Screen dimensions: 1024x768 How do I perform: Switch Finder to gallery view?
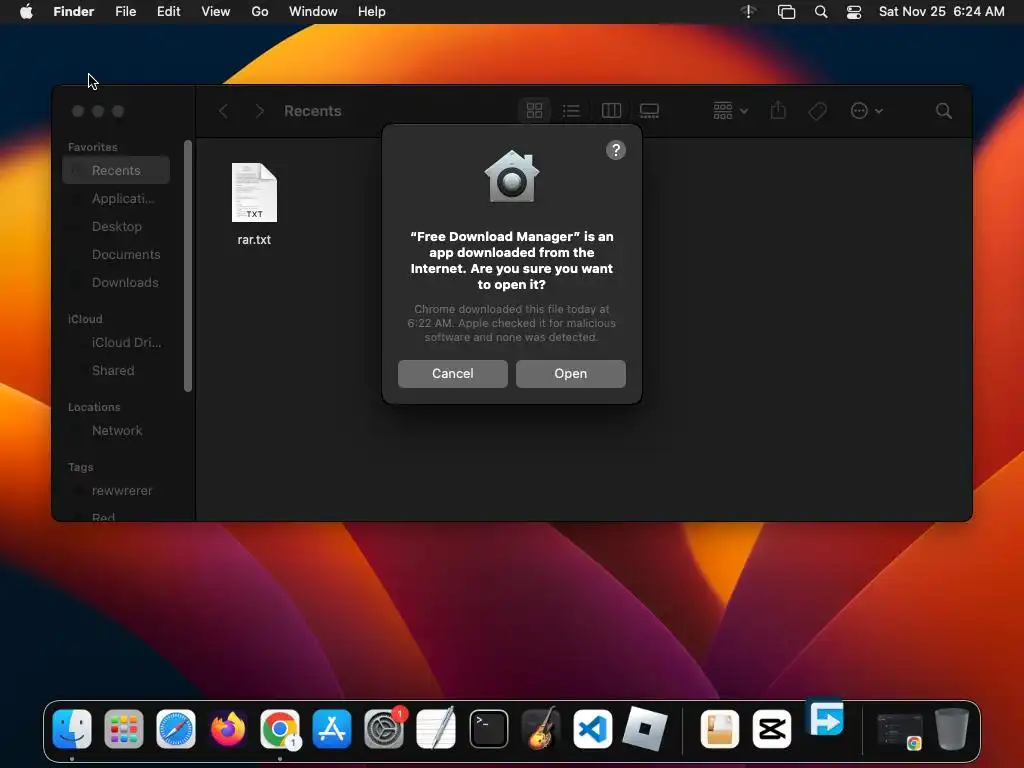(x=649, y=111)
